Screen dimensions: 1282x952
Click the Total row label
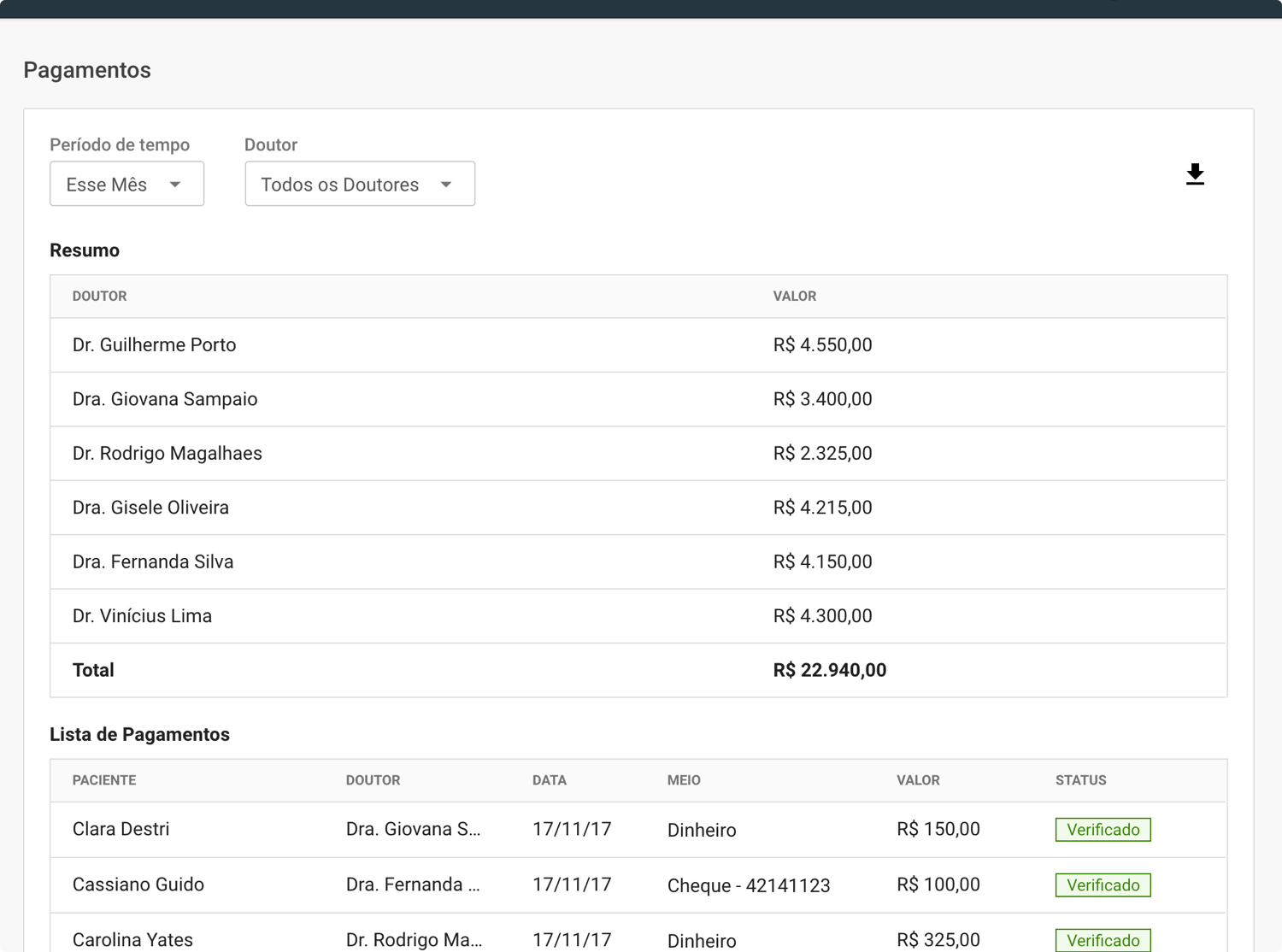(93, 670)
